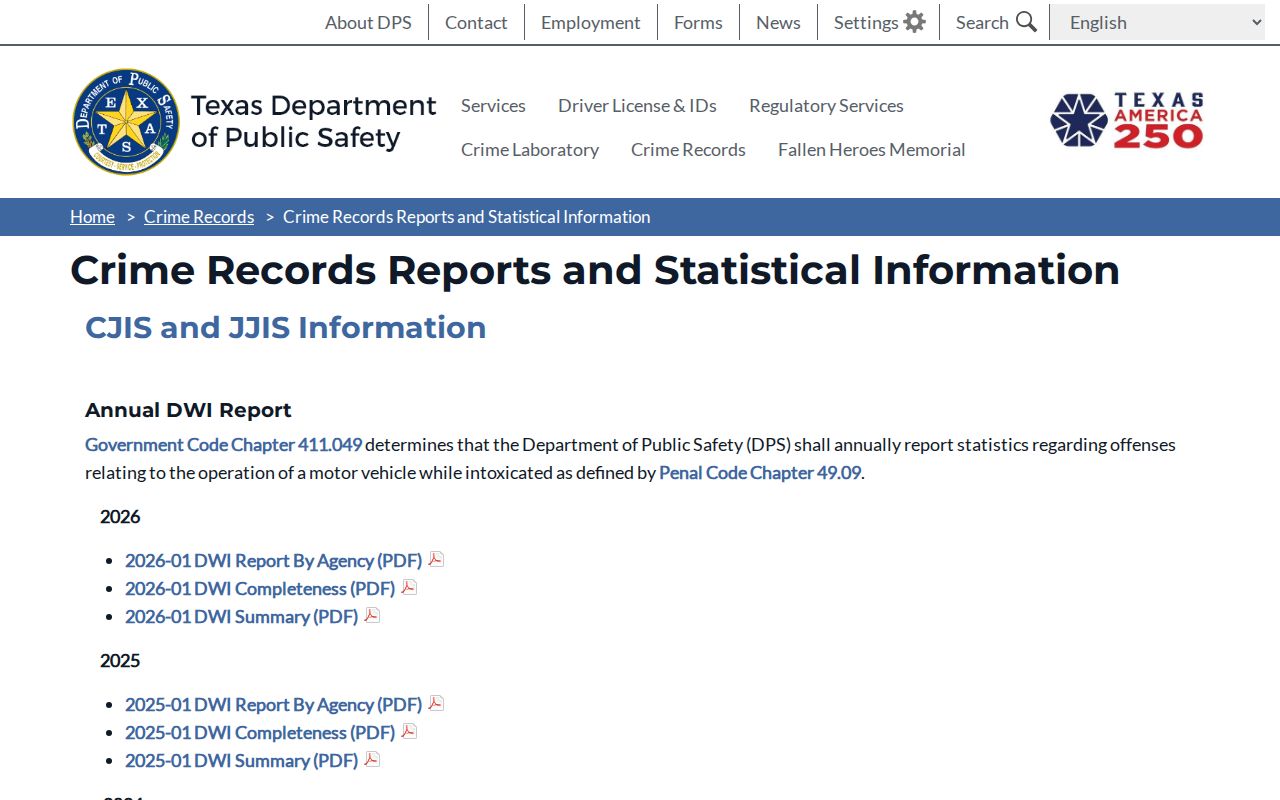Click the Search text label
The height and width of the screenshot is (800, 1280).
982,22
